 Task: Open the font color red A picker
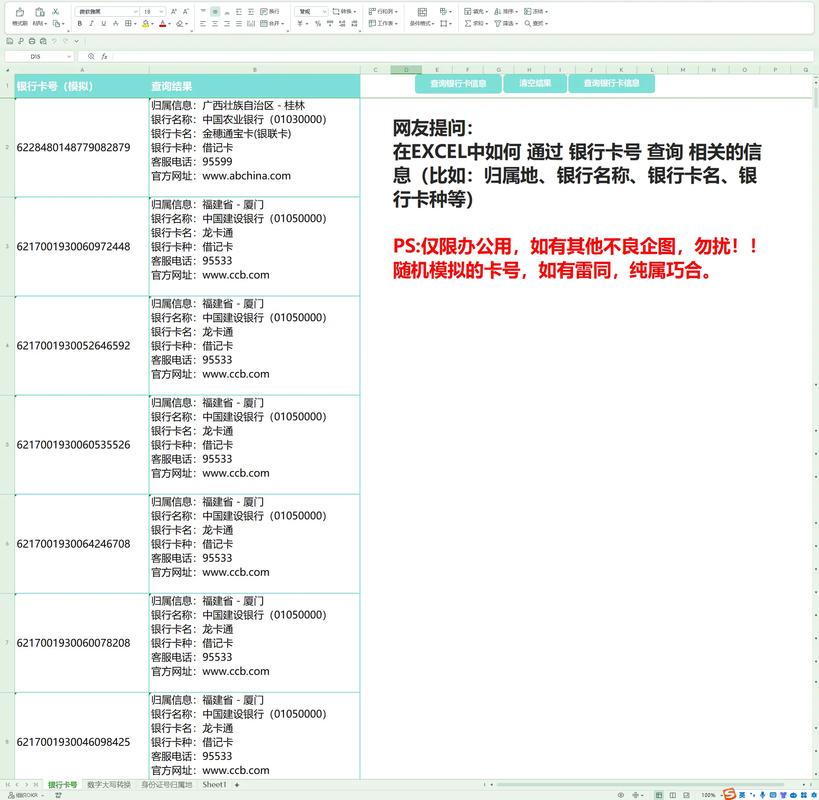point(164,23)
